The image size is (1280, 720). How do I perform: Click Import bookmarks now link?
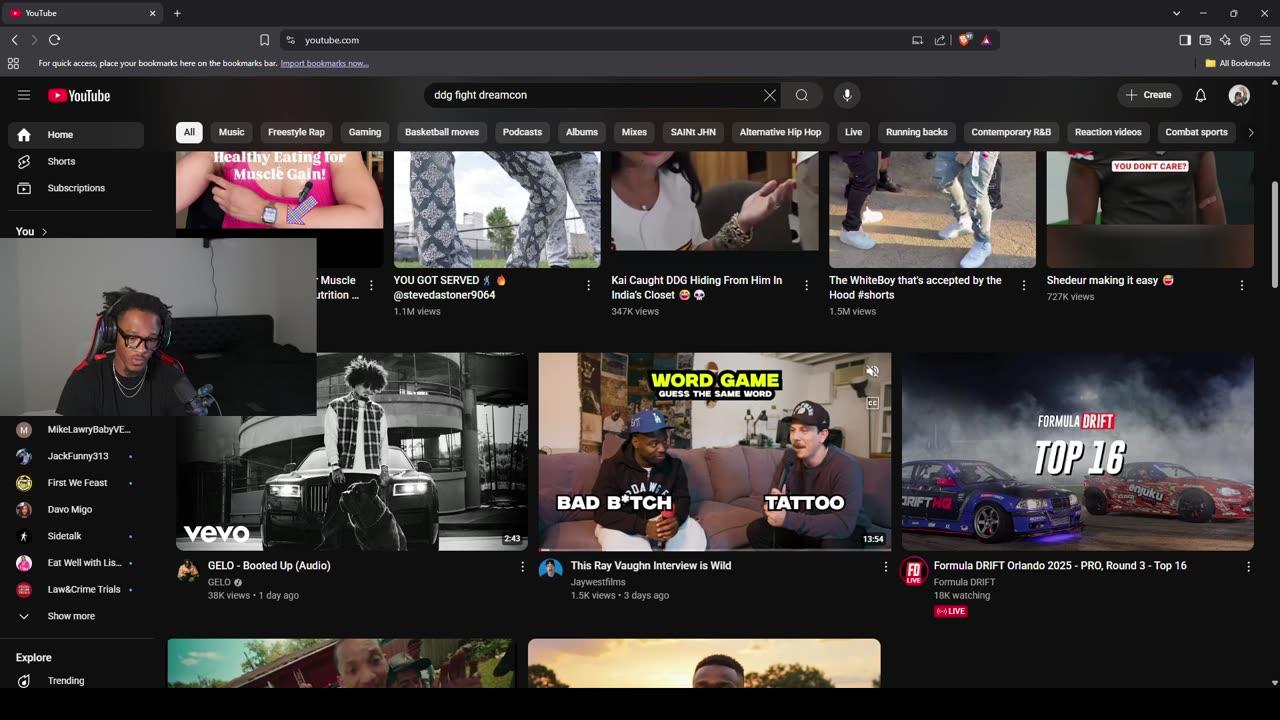(x=324, y=63)
